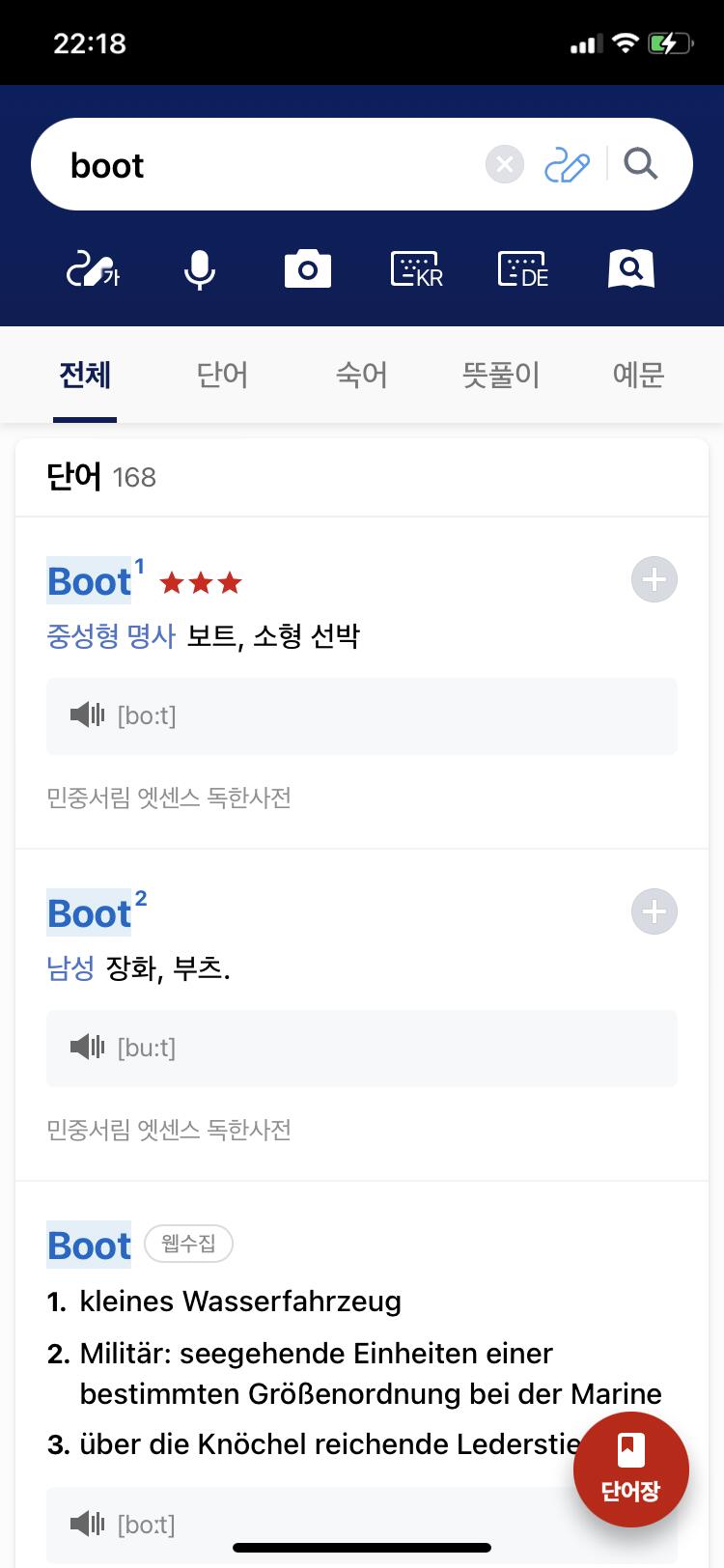Open handwriting input in search bar

coord(567,165)
